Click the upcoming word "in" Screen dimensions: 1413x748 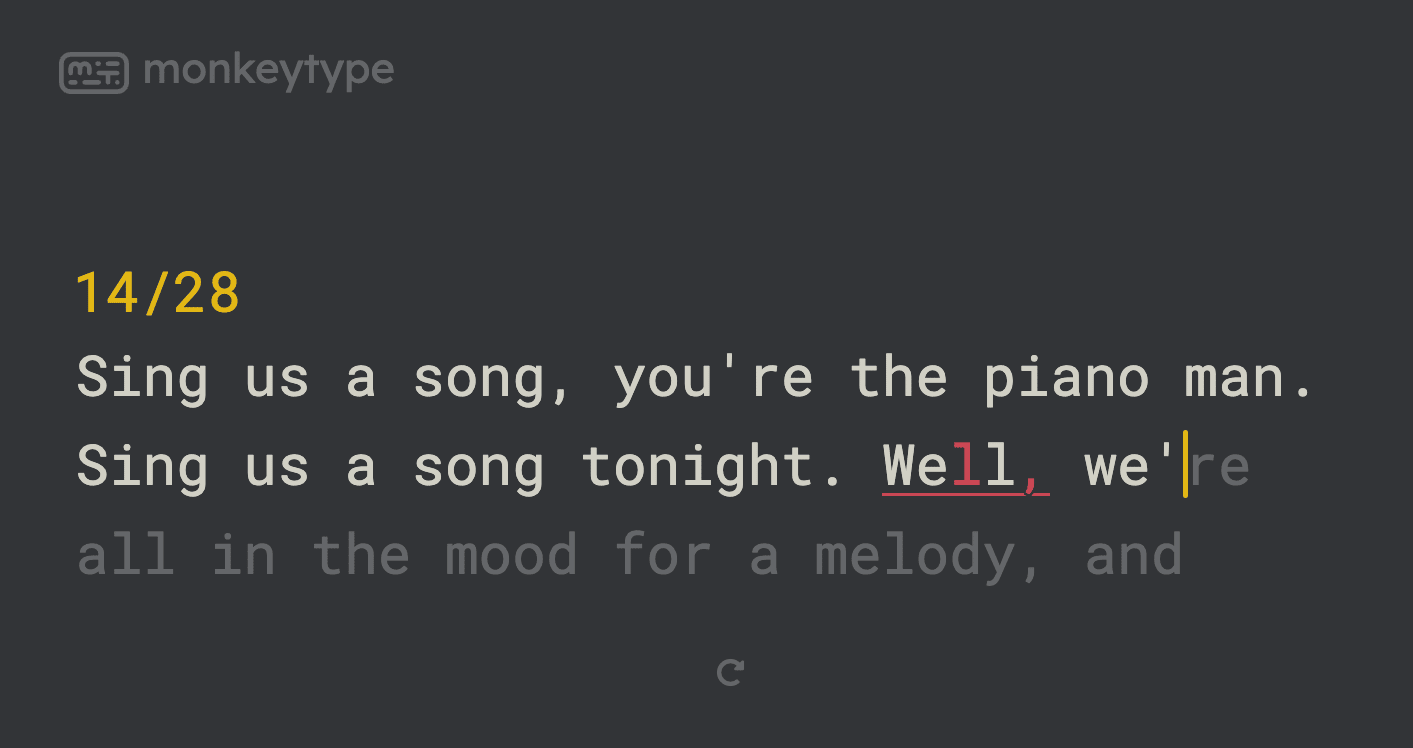click(x=243, y=555)
